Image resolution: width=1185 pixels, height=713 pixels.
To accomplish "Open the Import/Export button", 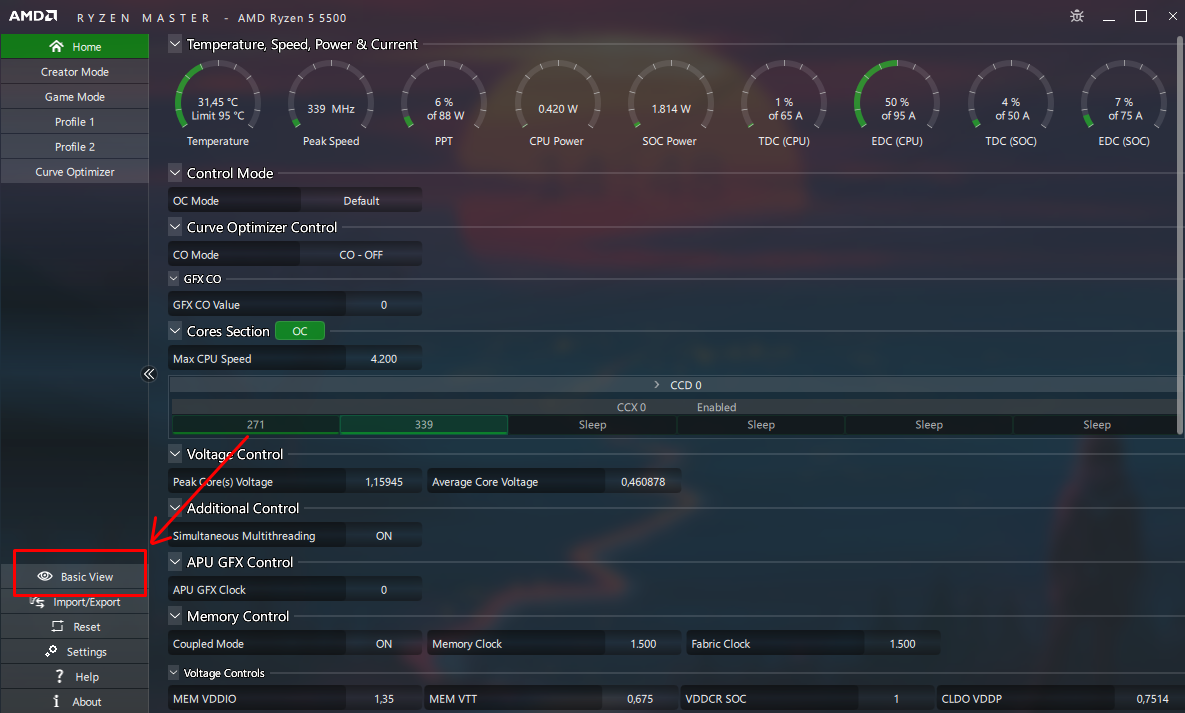I will 75,602.
